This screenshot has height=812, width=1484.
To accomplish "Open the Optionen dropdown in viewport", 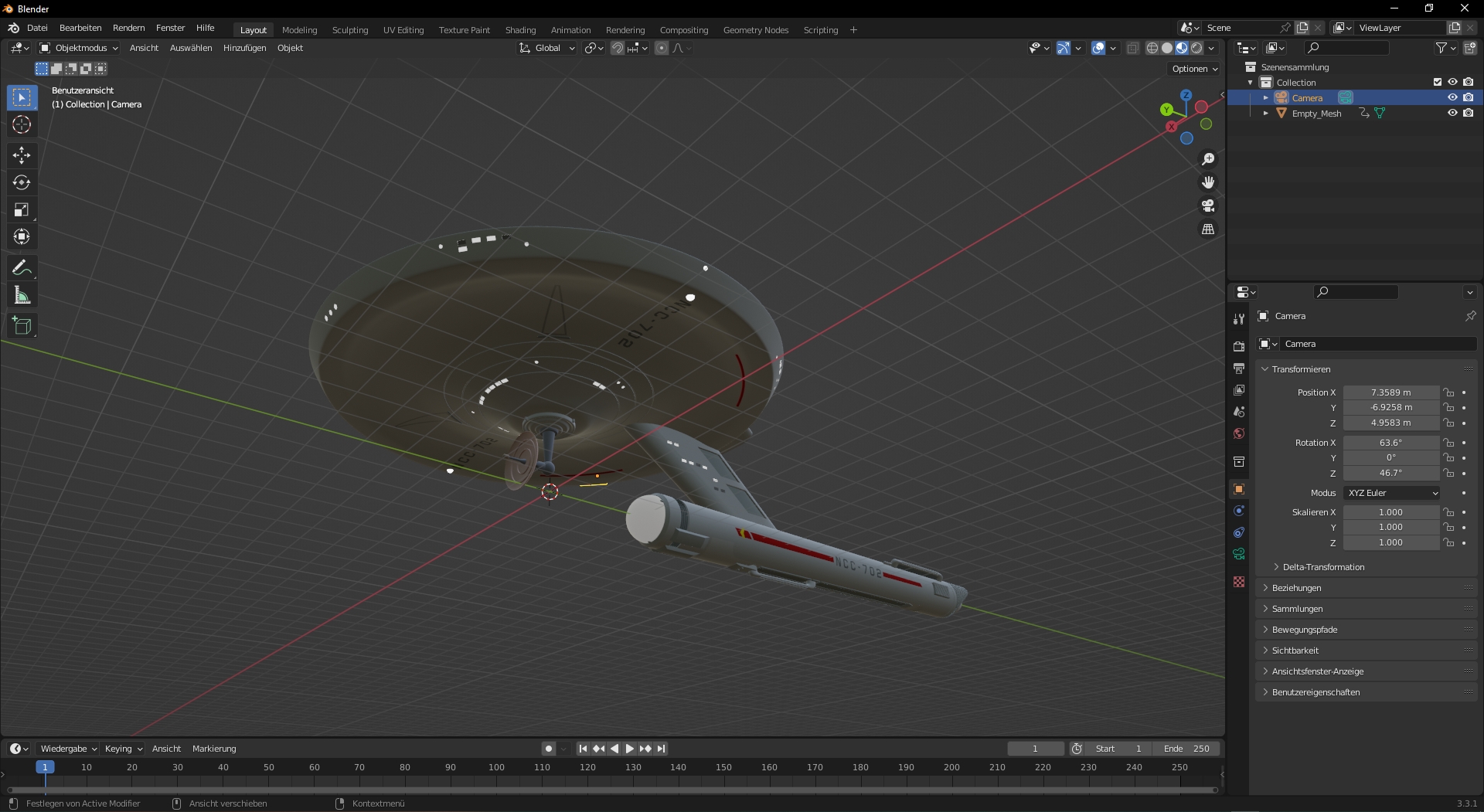I will [x=1194, y=69].
